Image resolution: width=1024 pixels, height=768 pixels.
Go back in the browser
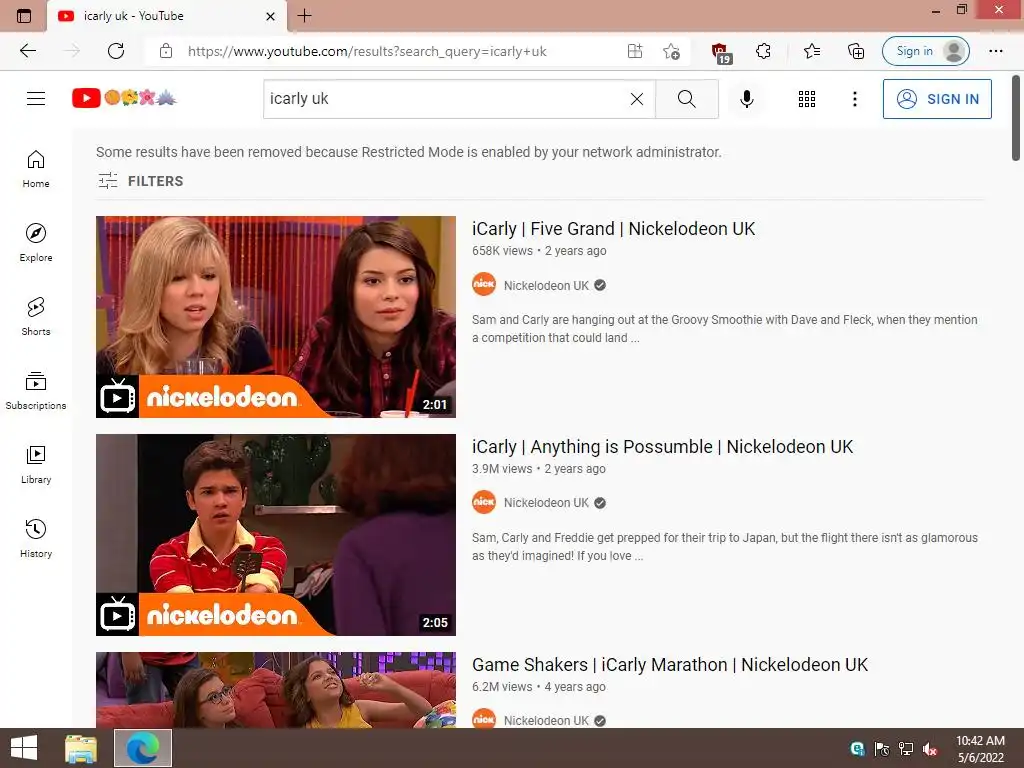pos(28,51)
